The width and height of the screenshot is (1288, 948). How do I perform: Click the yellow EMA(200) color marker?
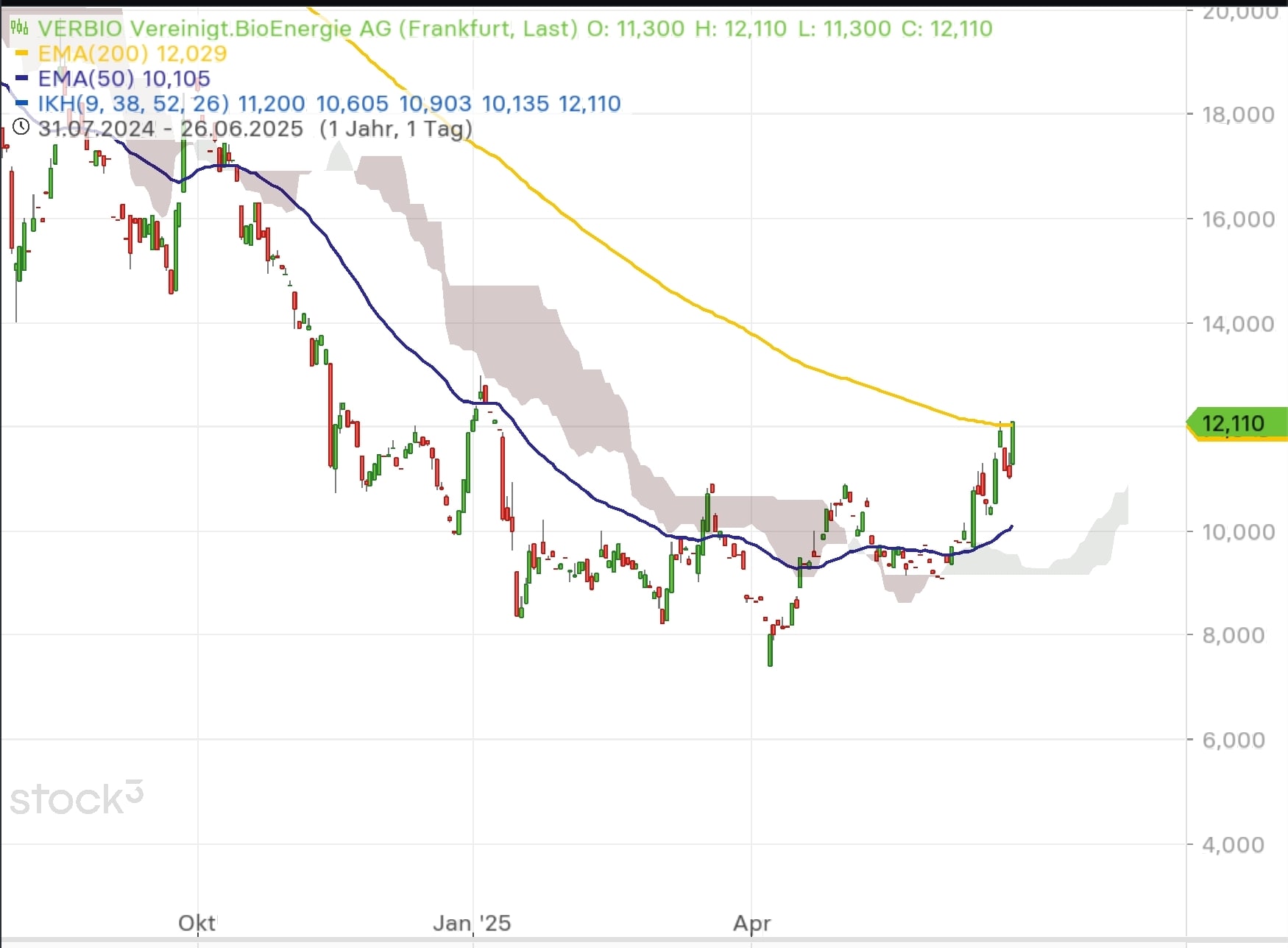21,54
